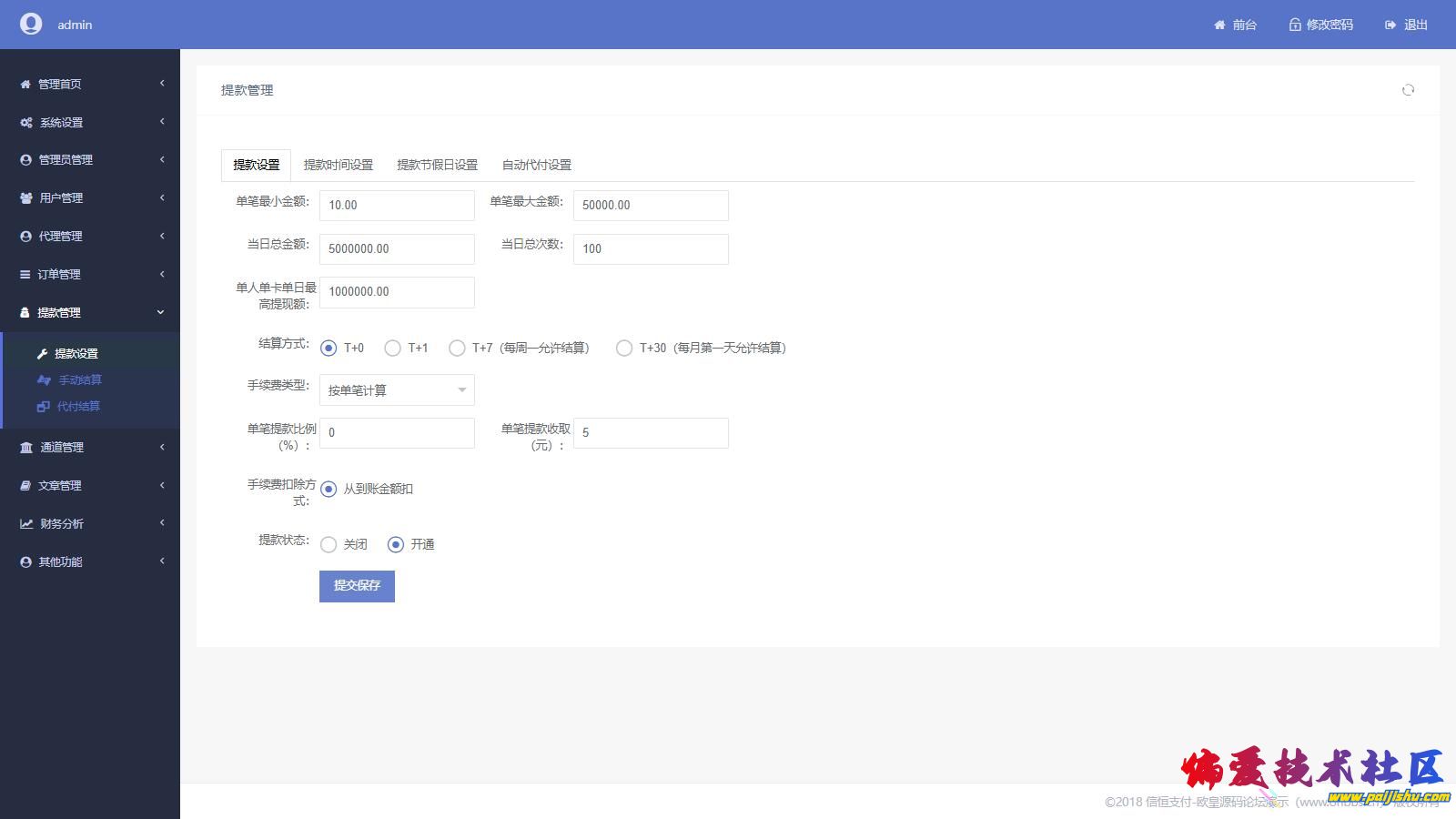Click the 提交保存 button
The width and height of the screenshot is (1456, 819).
point(357,586)
